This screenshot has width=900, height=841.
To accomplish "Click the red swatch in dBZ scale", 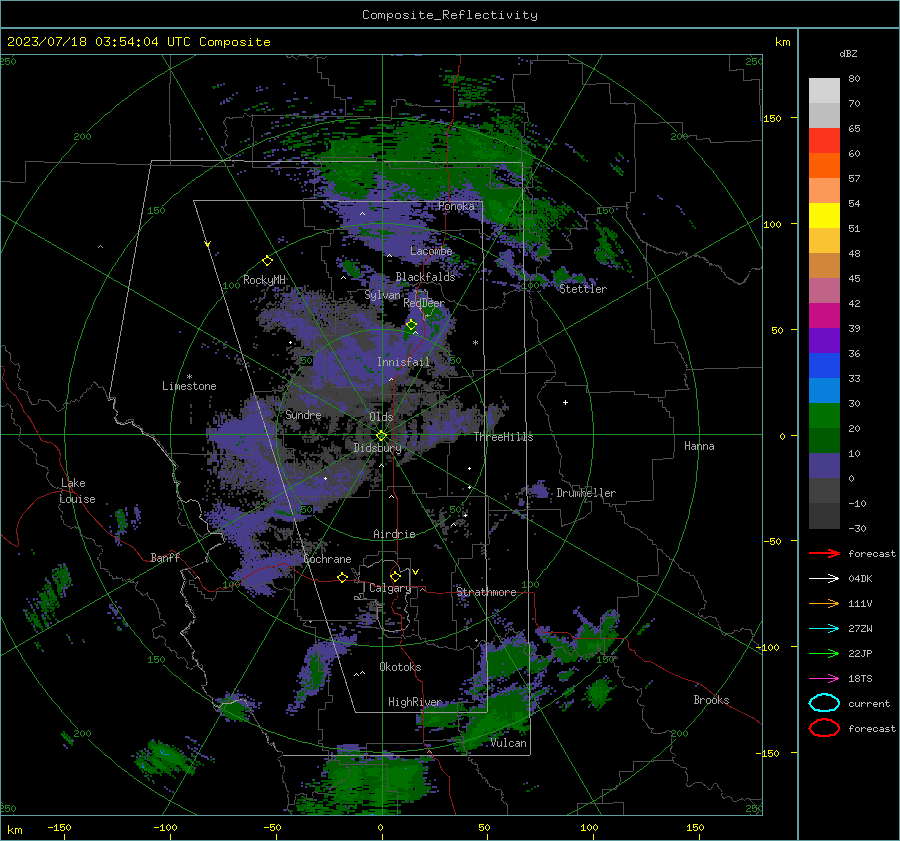I will [824, 141].
